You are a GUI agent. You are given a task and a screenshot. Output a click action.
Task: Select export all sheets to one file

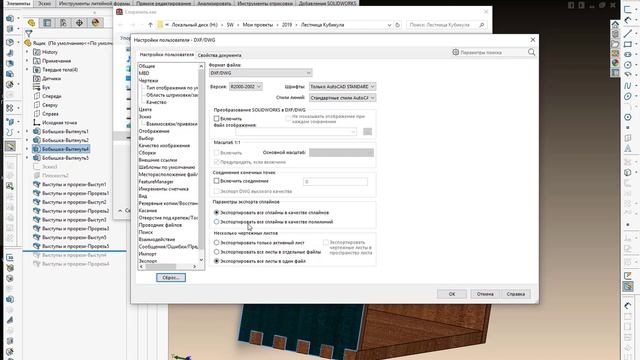[x=216, y=261]
